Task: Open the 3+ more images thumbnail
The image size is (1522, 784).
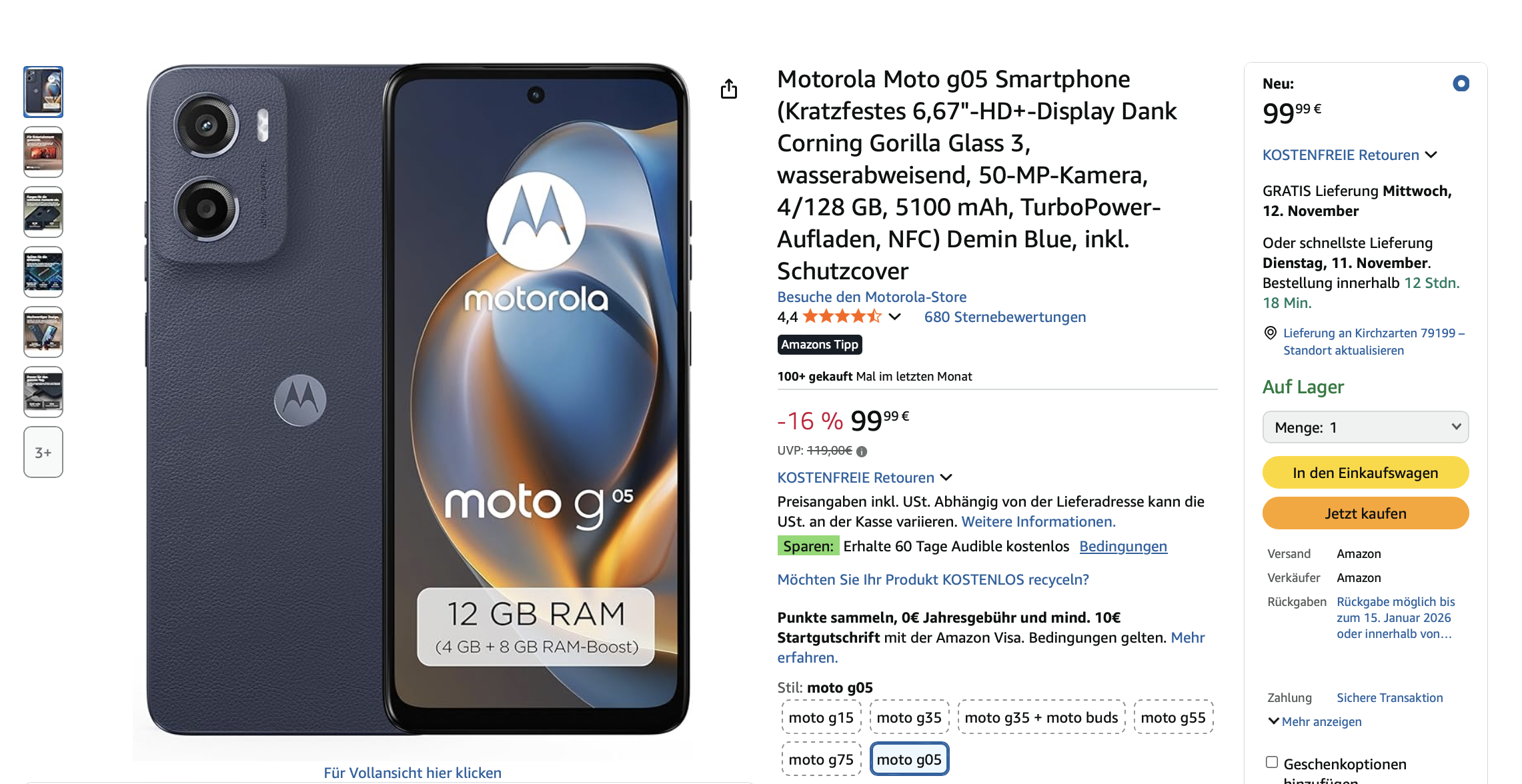Action: pyautogui.click(x=43, y=452)
